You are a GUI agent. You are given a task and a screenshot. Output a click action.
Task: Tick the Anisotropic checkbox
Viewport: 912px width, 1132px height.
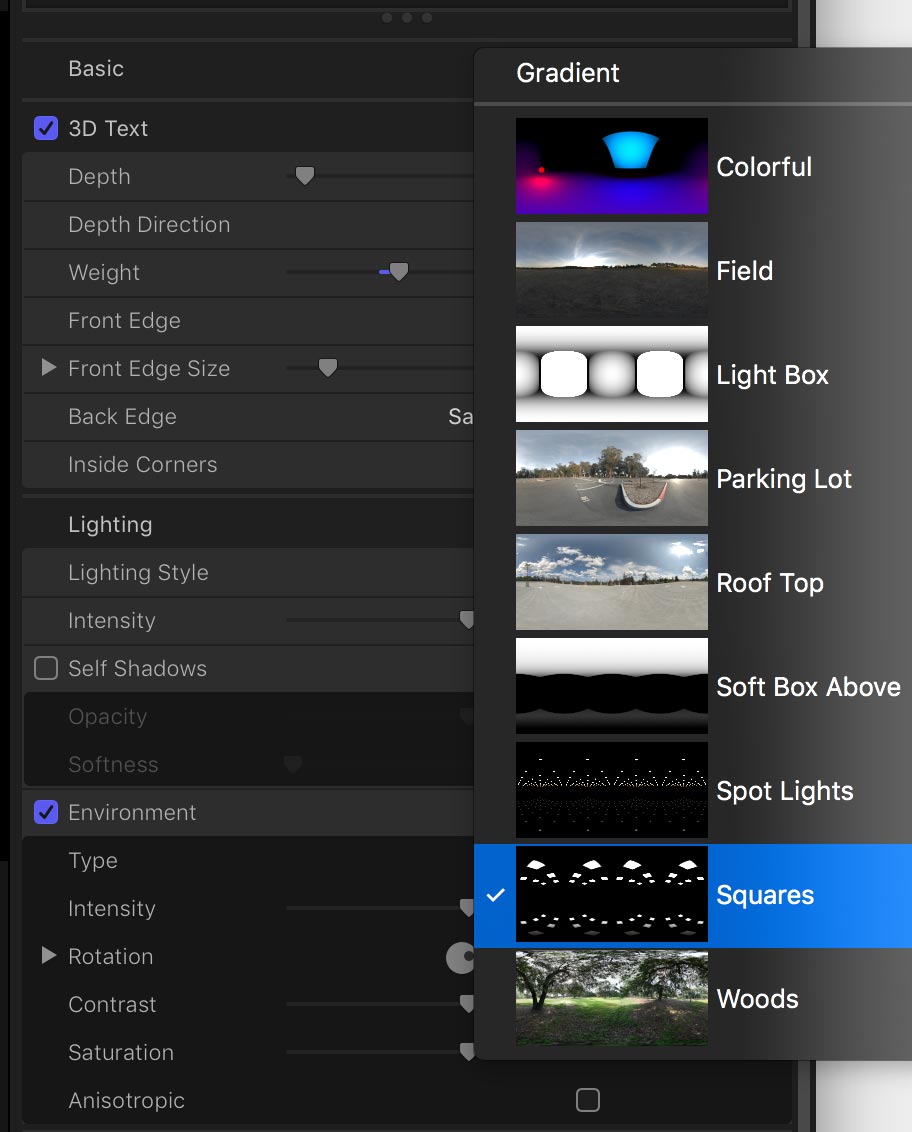[x=588, y=1100]
